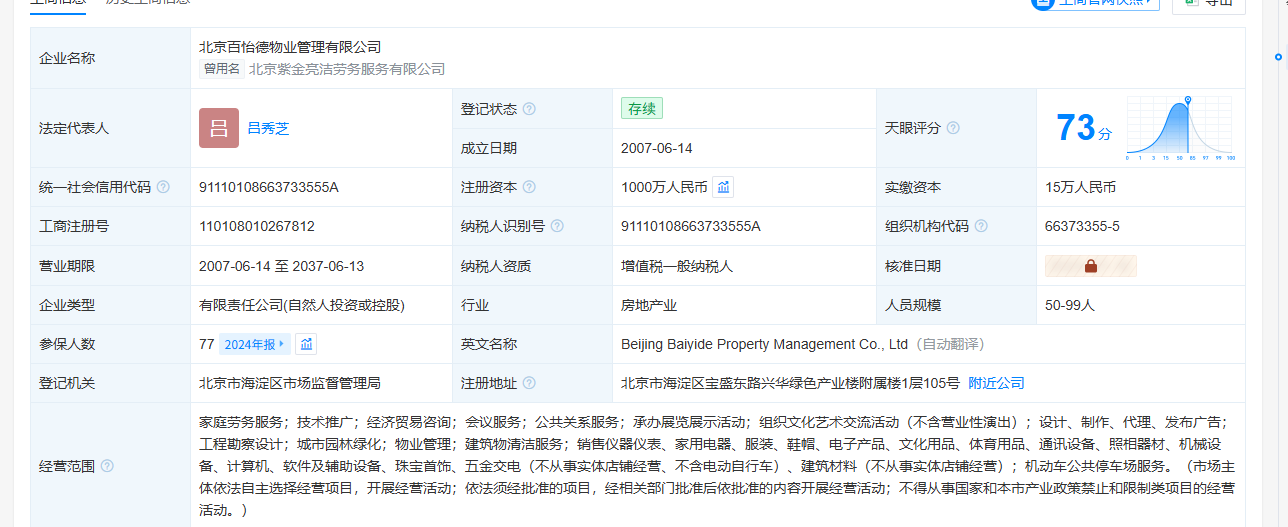Click paid-in capital 15万人民币
This screenshot has height=527, width=1288.
point(1080,187)
